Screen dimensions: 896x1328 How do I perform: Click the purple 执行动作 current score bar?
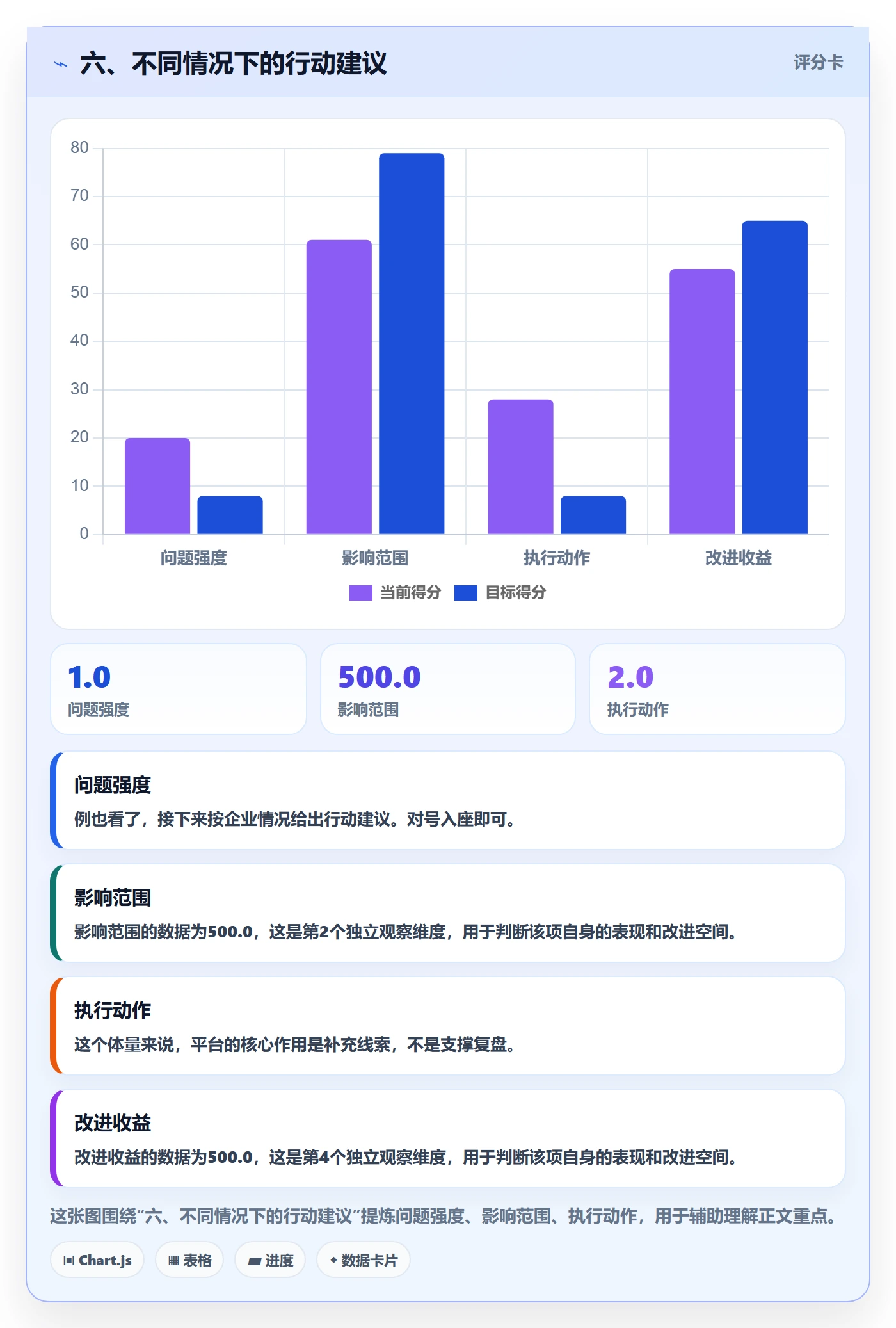click(520, 467)
